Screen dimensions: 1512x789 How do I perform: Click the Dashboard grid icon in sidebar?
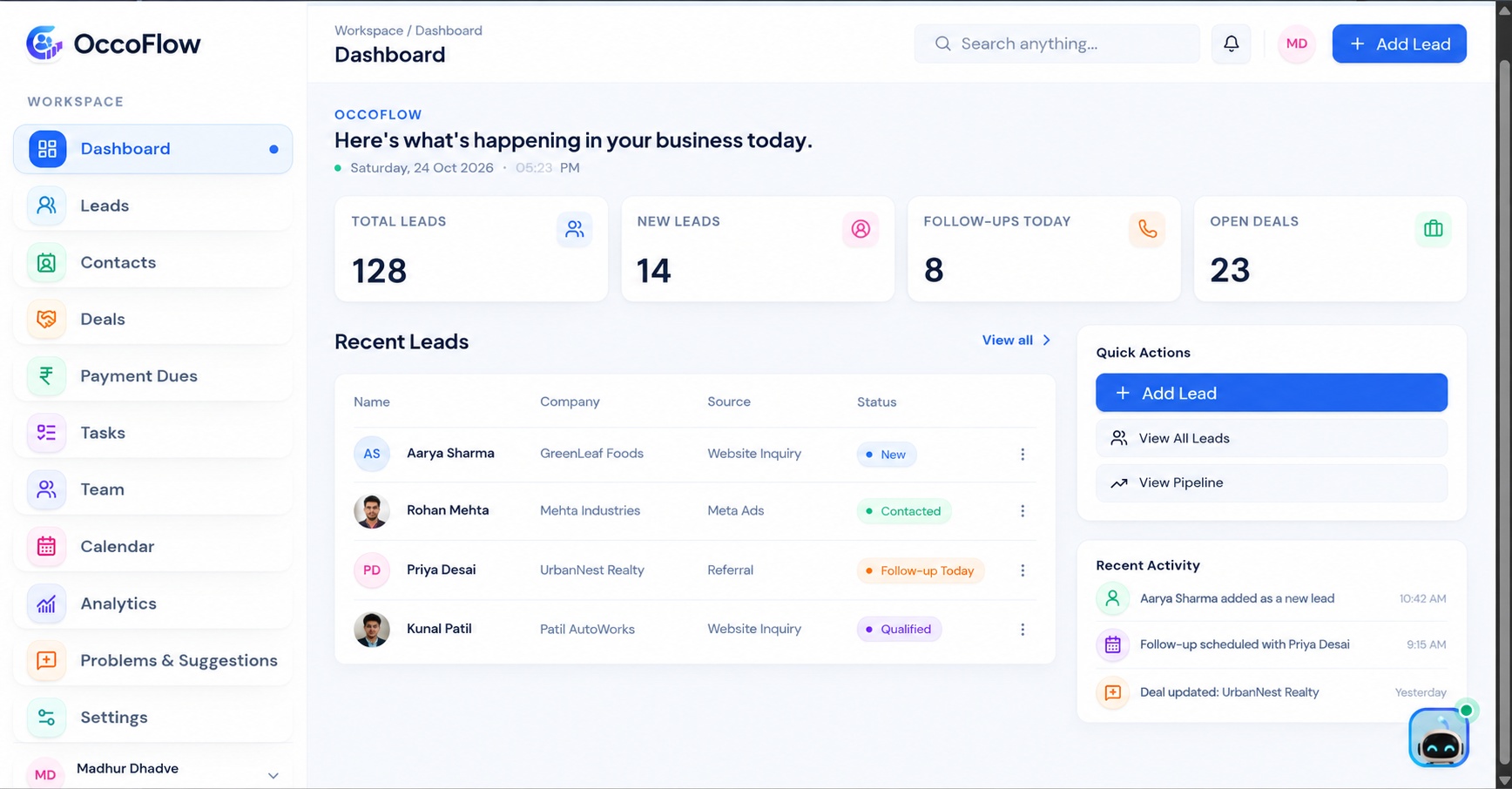click(47, 149)
